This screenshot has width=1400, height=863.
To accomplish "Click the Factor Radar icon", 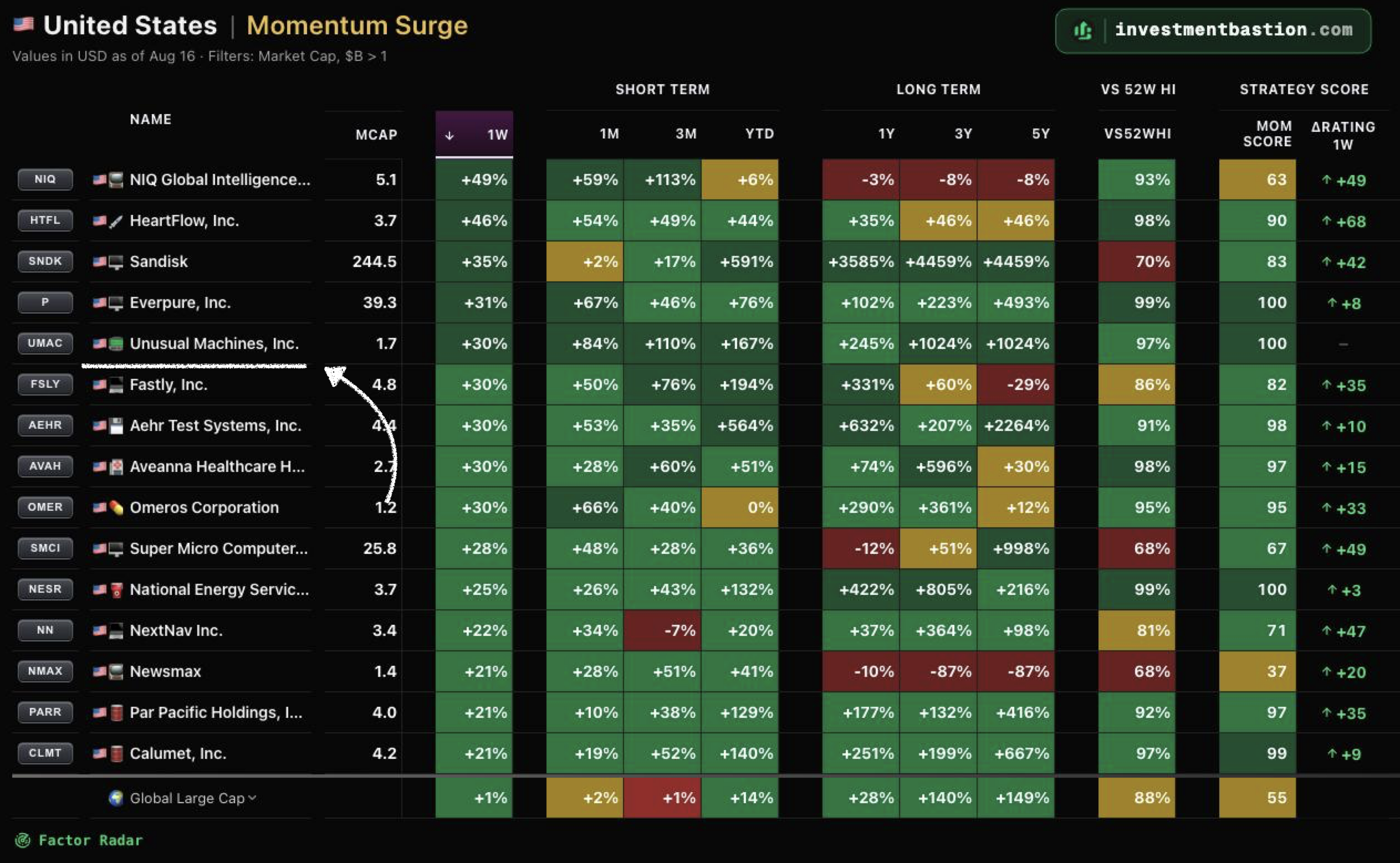I will (x=22, y=840).
